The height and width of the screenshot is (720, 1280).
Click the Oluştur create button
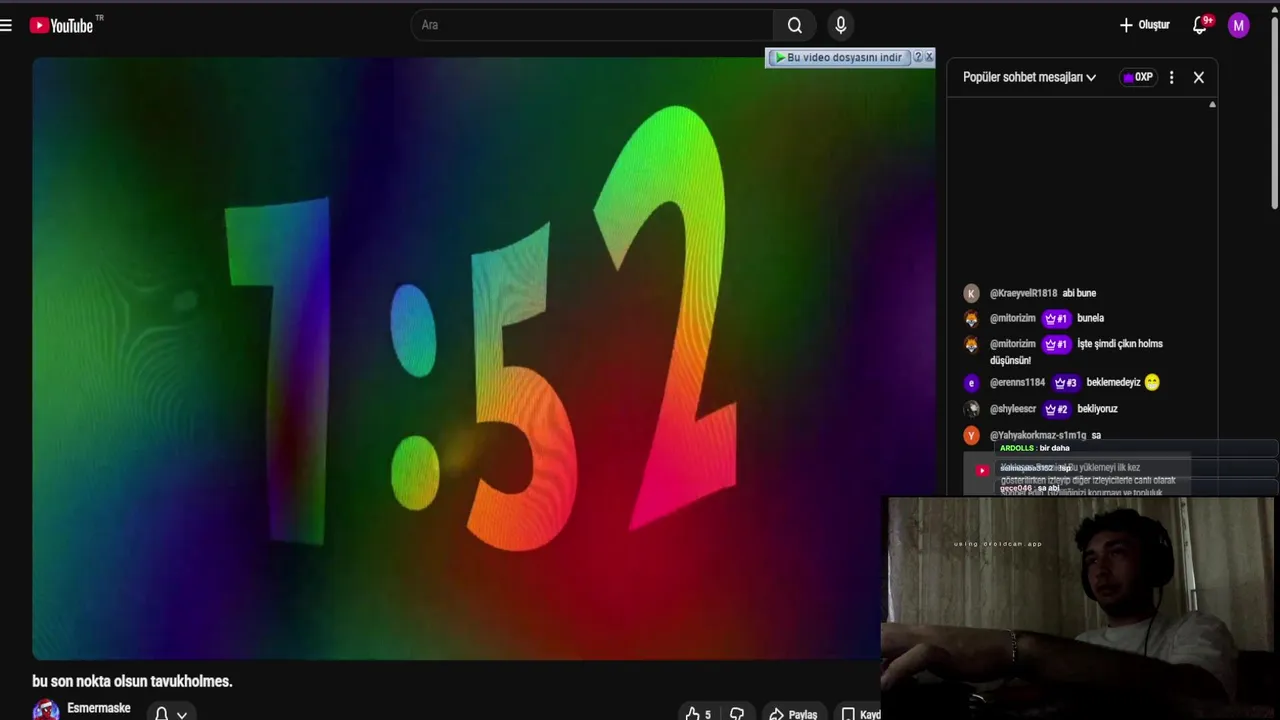point(1144,25)
